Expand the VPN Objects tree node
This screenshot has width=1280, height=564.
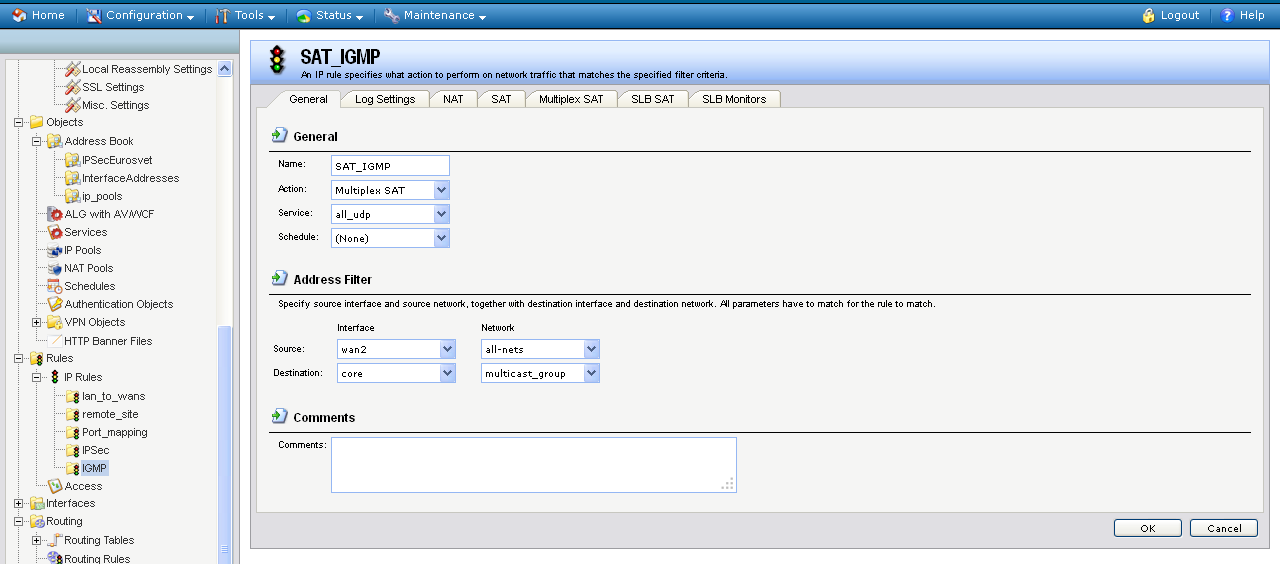pos(37,322)
